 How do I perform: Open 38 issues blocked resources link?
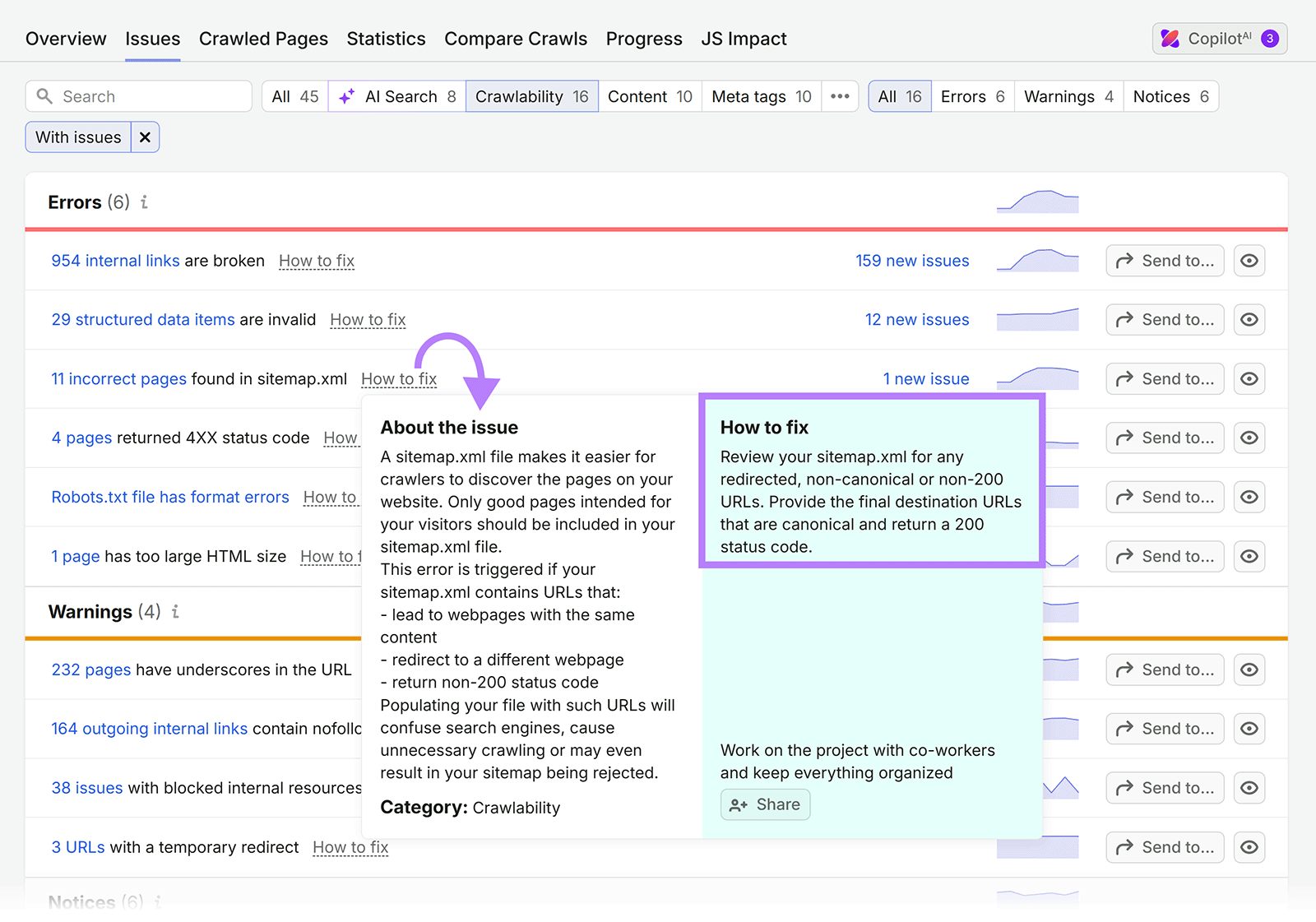(x=87, y=789)
